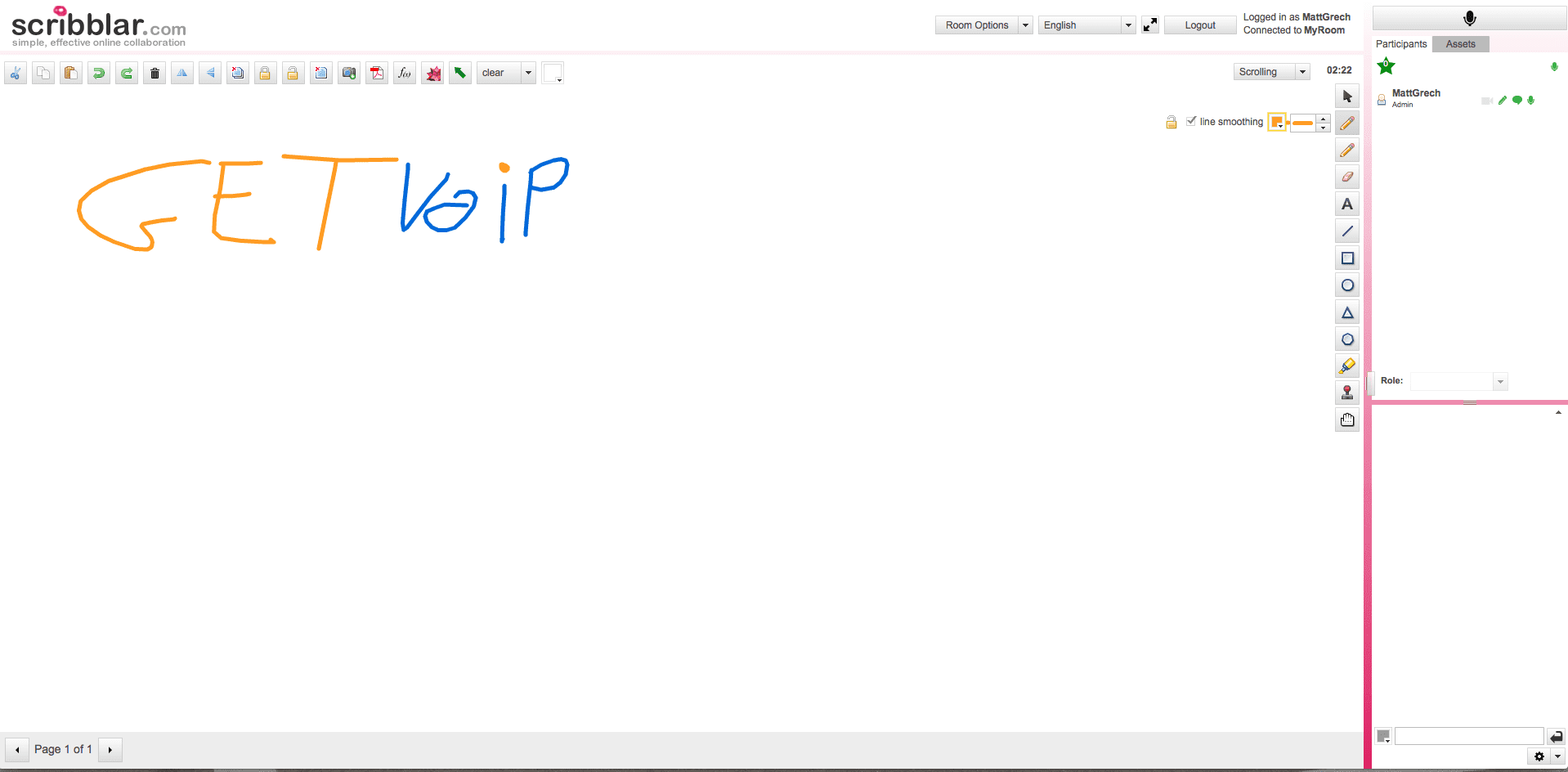This screenshot has width=1568, height=772.
Task: Click the clear button
Action: tap(500, 73)
